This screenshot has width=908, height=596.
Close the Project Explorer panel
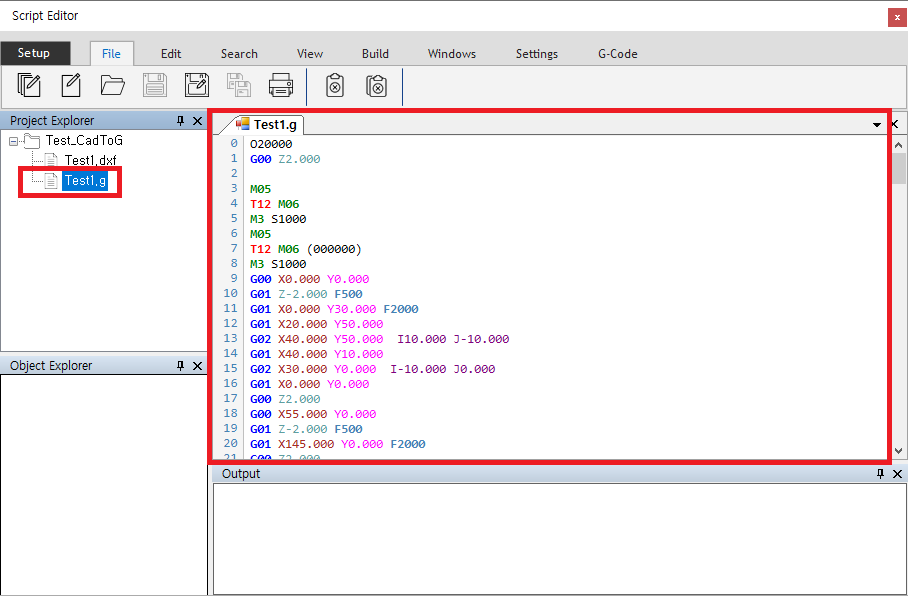197,121
